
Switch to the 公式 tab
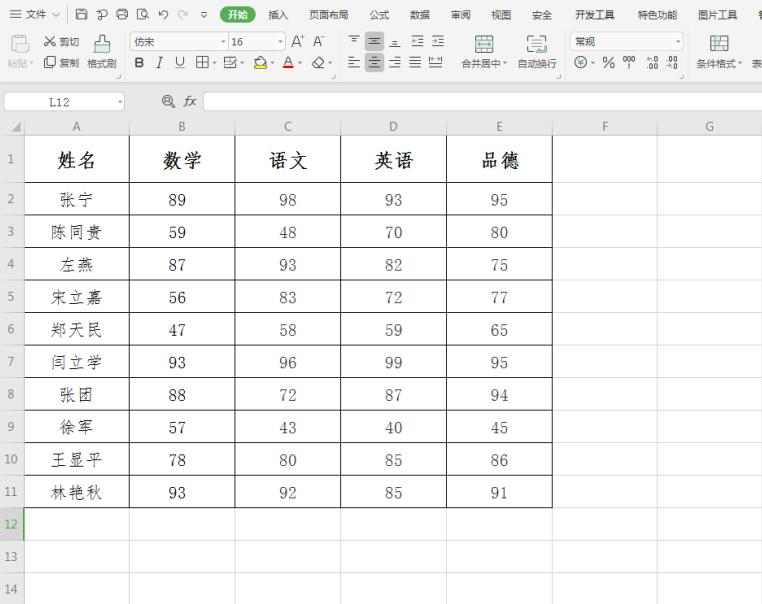tap(379, 15)
